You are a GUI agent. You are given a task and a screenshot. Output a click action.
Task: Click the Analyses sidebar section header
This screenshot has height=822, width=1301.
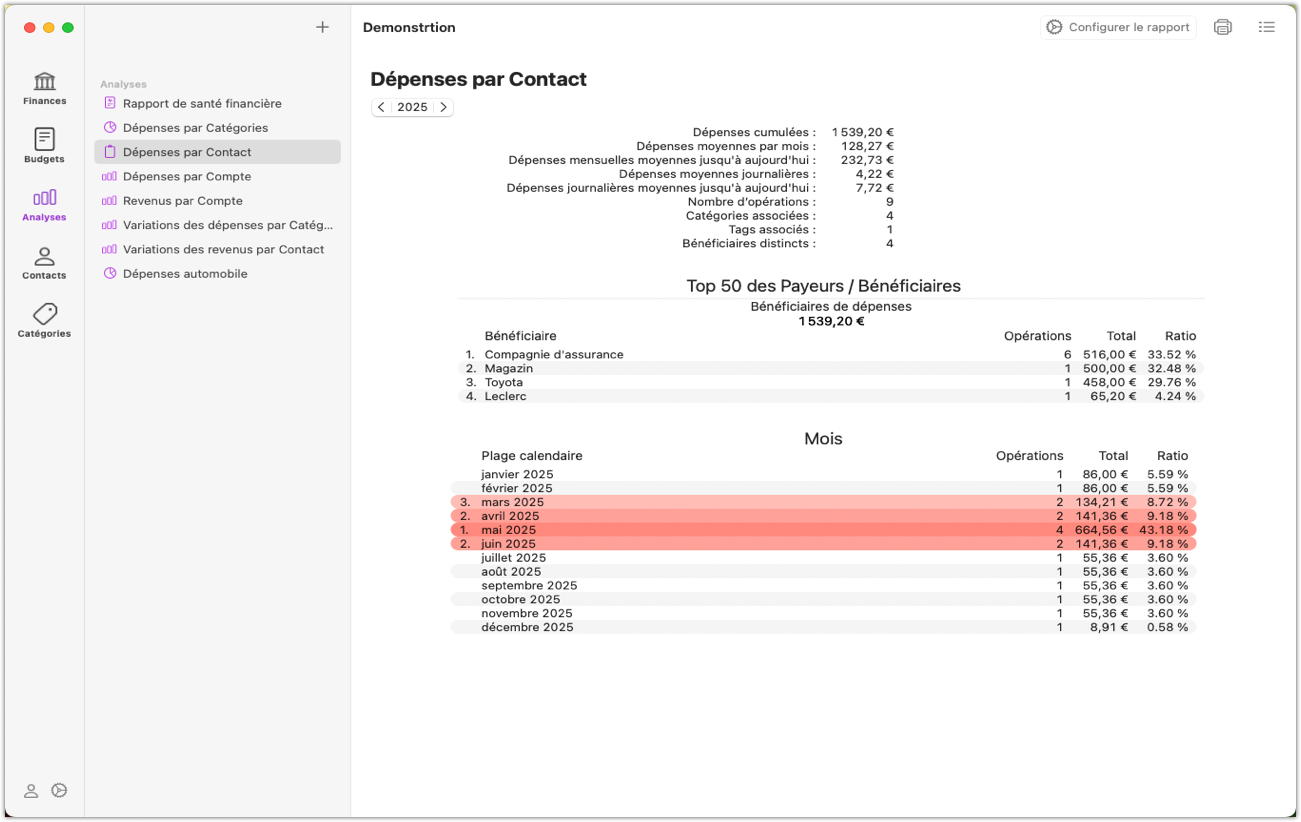[123, 84]
